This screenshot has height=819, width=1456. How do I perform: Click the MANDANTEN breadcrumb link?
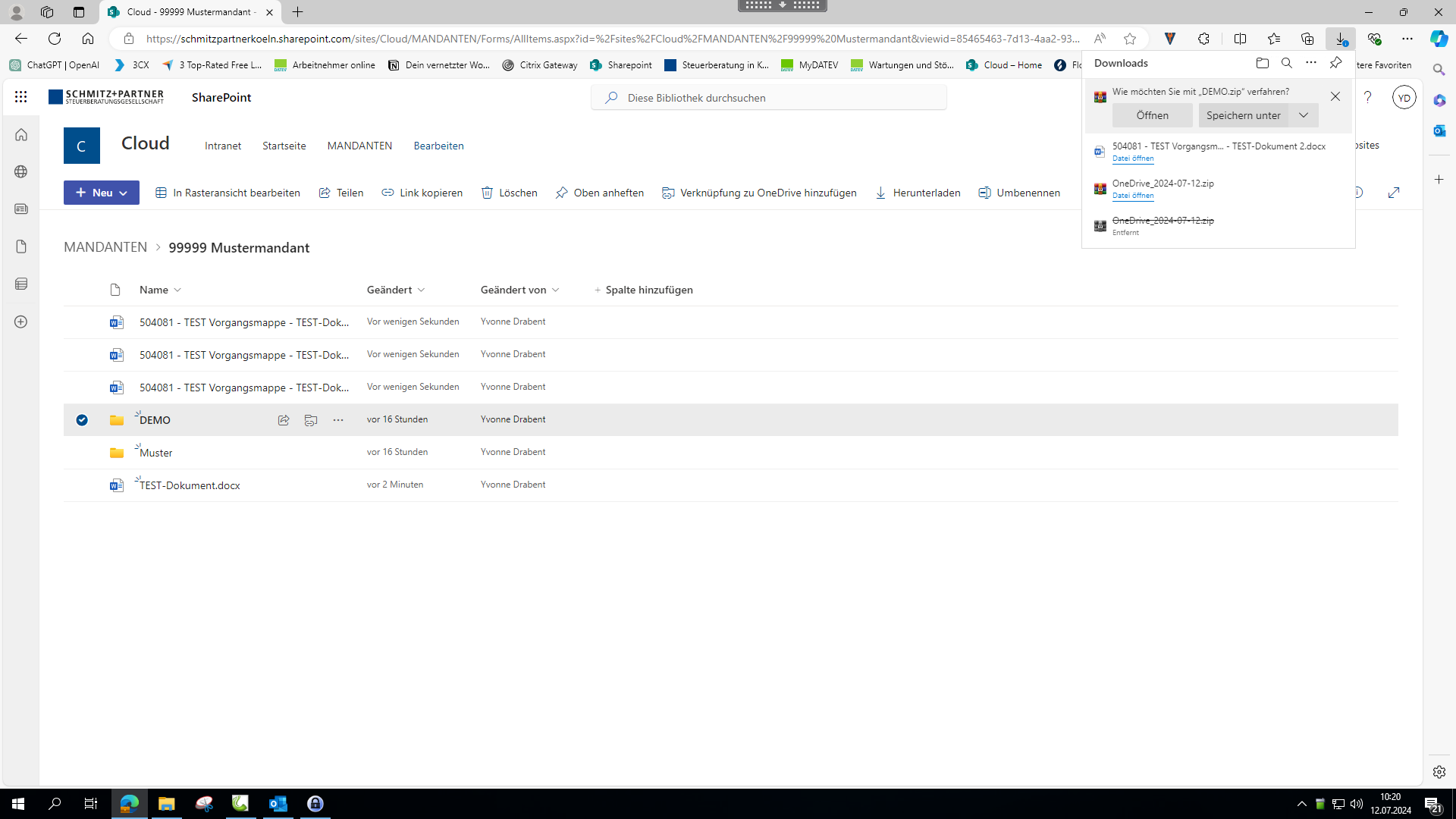pos(105,247)
